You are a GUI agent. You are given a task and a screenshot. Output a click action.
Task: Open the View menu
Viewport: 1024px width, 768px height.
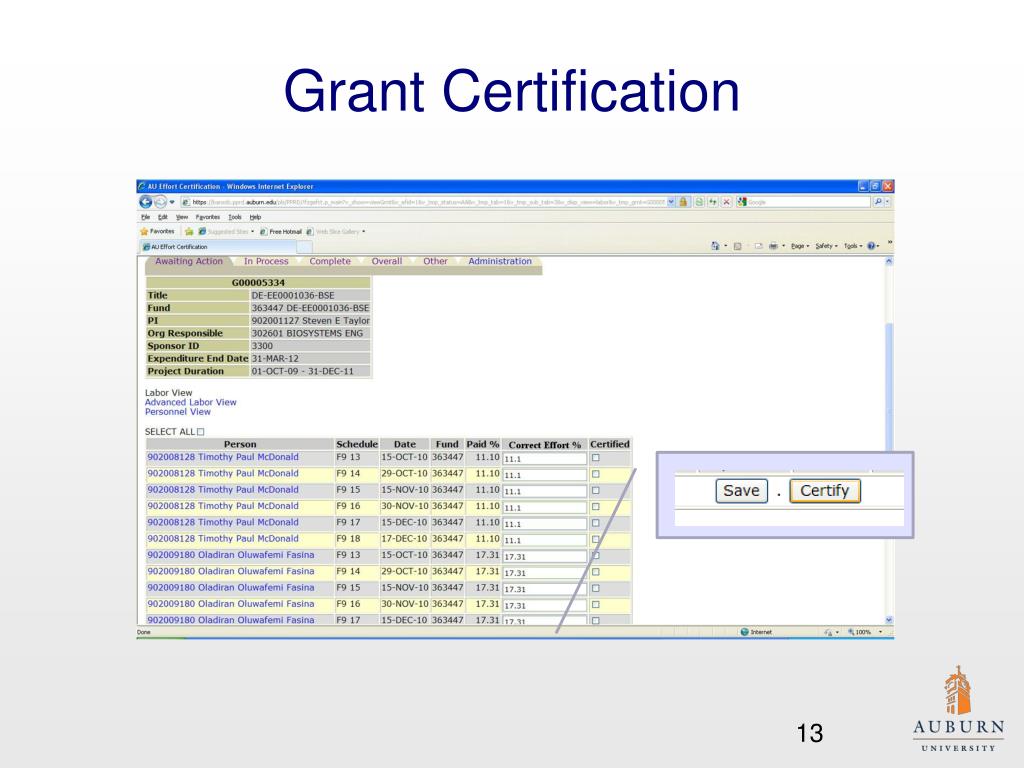(182, 217)
